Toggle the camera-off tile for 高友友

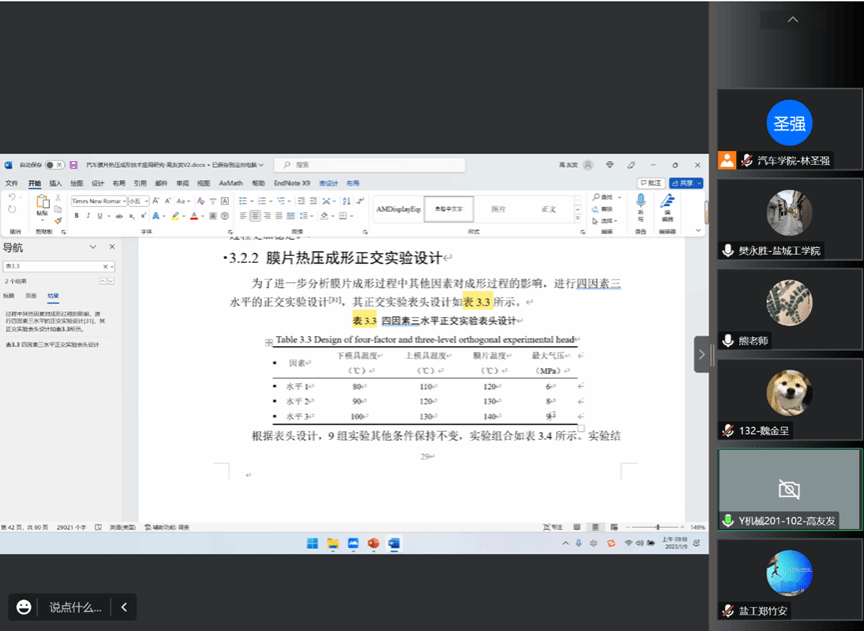788,488
